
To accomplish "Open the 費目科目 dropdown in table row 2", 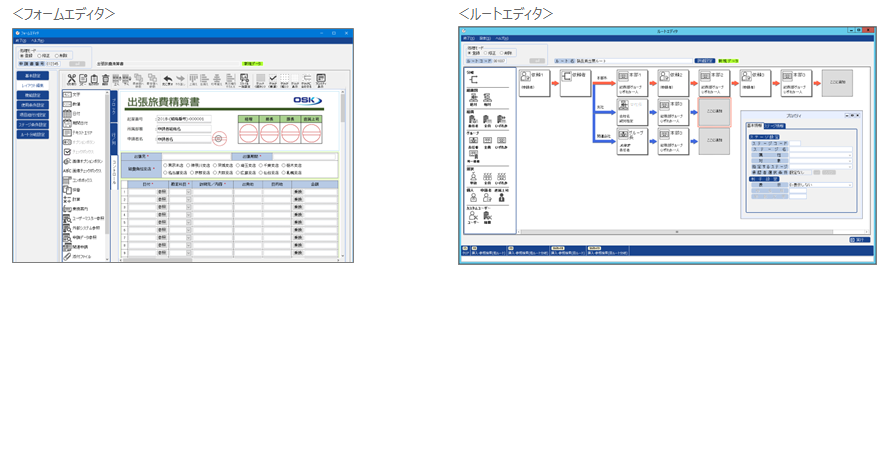I will click(x=188, y=199).
